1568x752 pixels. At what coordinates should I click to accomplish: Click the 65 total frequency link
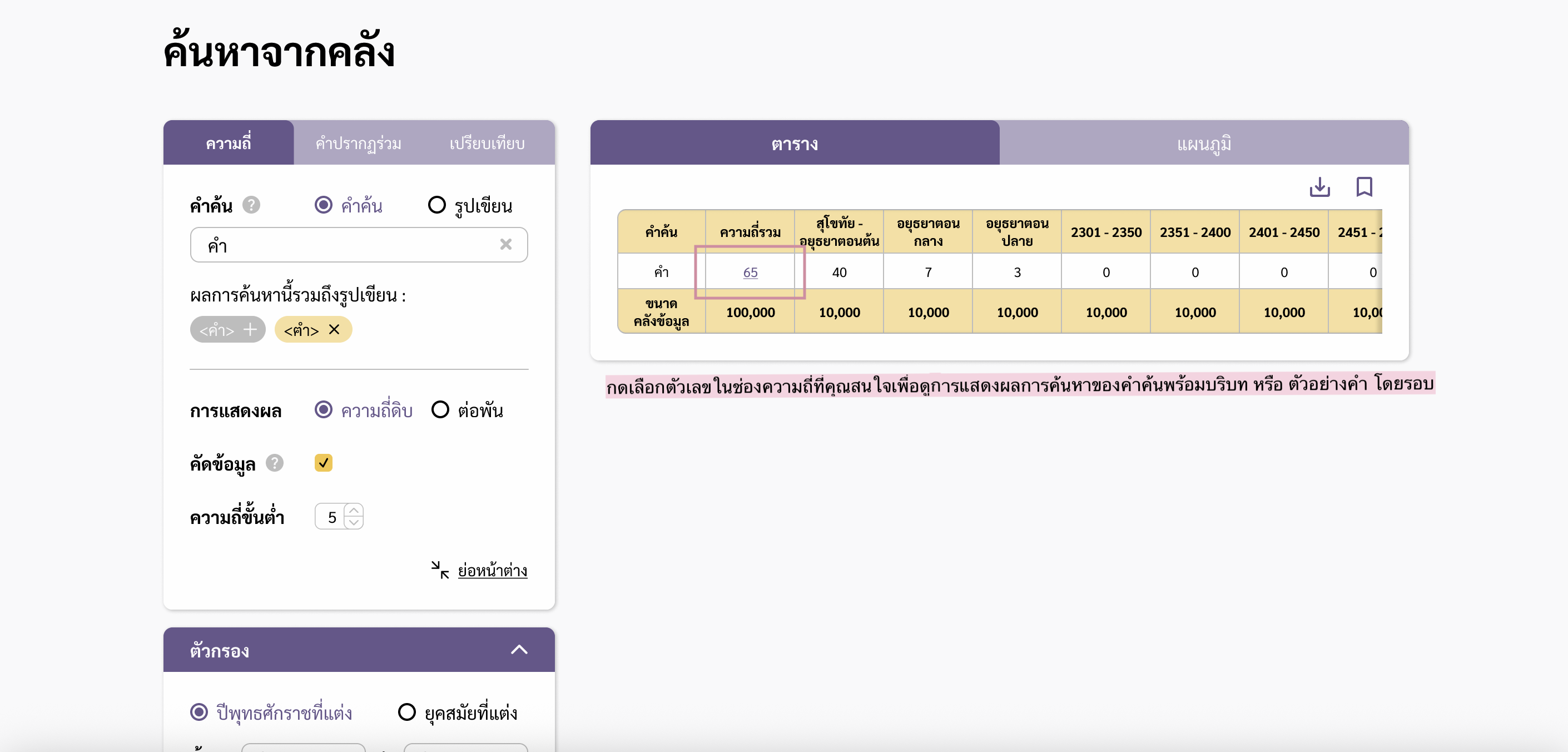coord(750,272)
